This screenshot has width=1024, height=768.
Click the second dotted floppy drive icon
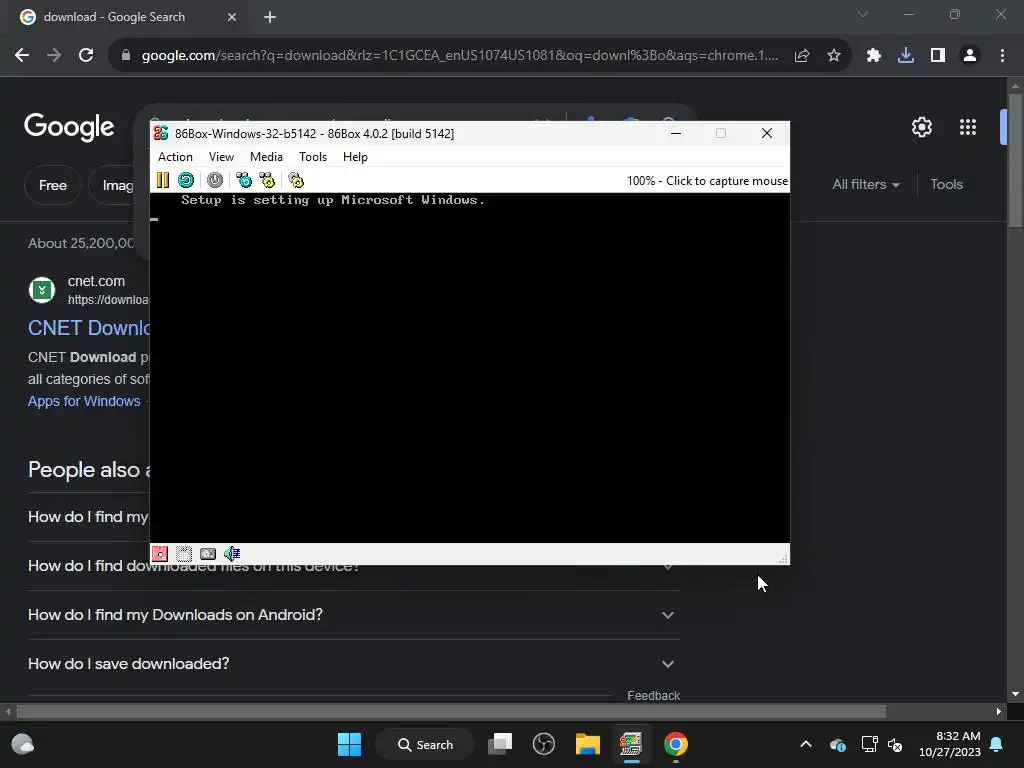point(184,554)
